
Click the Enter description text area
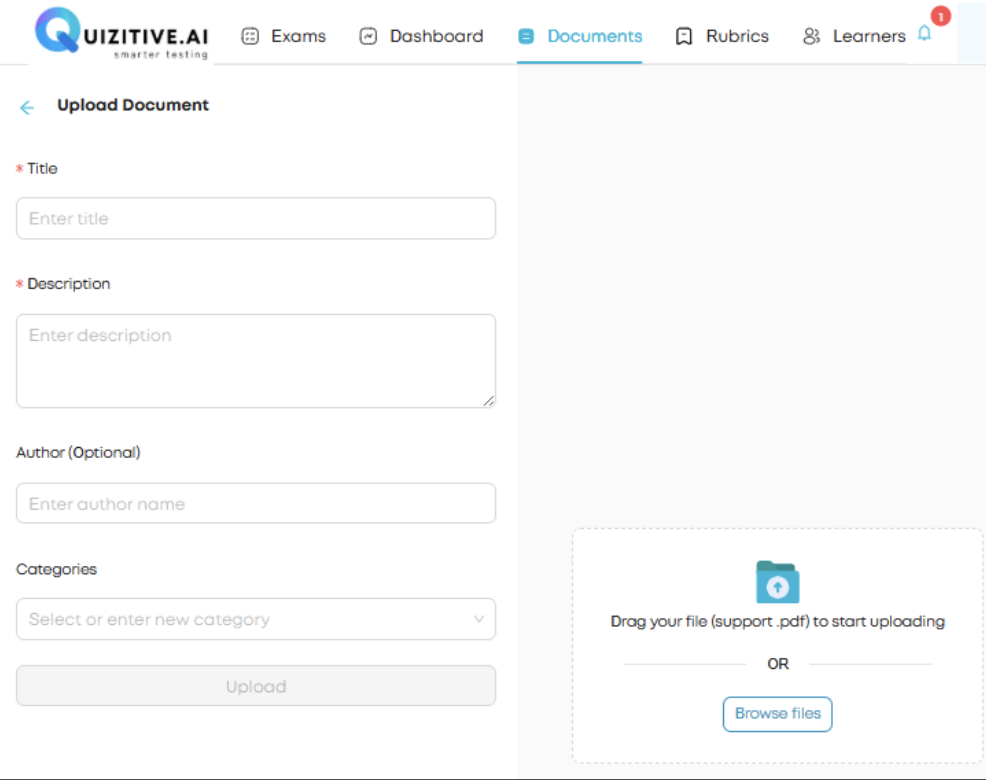pyautogui.click(x=255, y=360)
